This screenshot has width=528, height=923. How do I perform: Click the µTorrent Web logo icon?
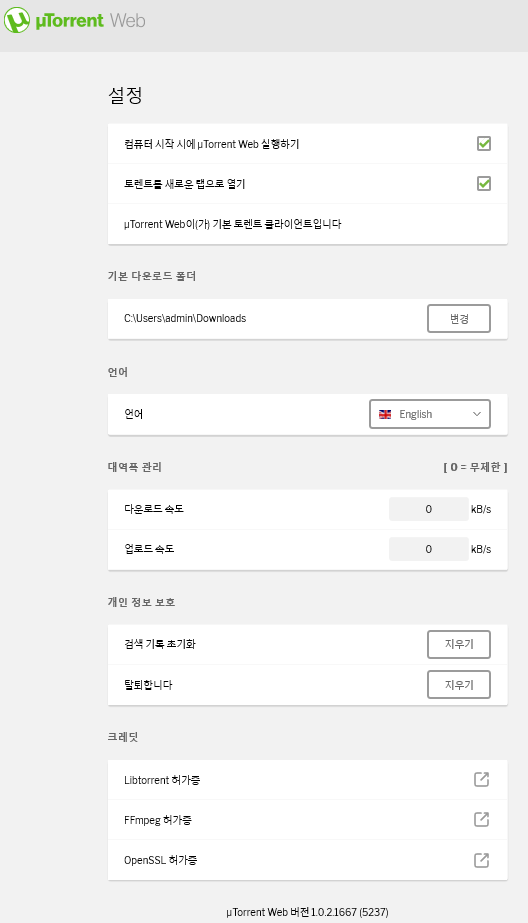[16, 20]
